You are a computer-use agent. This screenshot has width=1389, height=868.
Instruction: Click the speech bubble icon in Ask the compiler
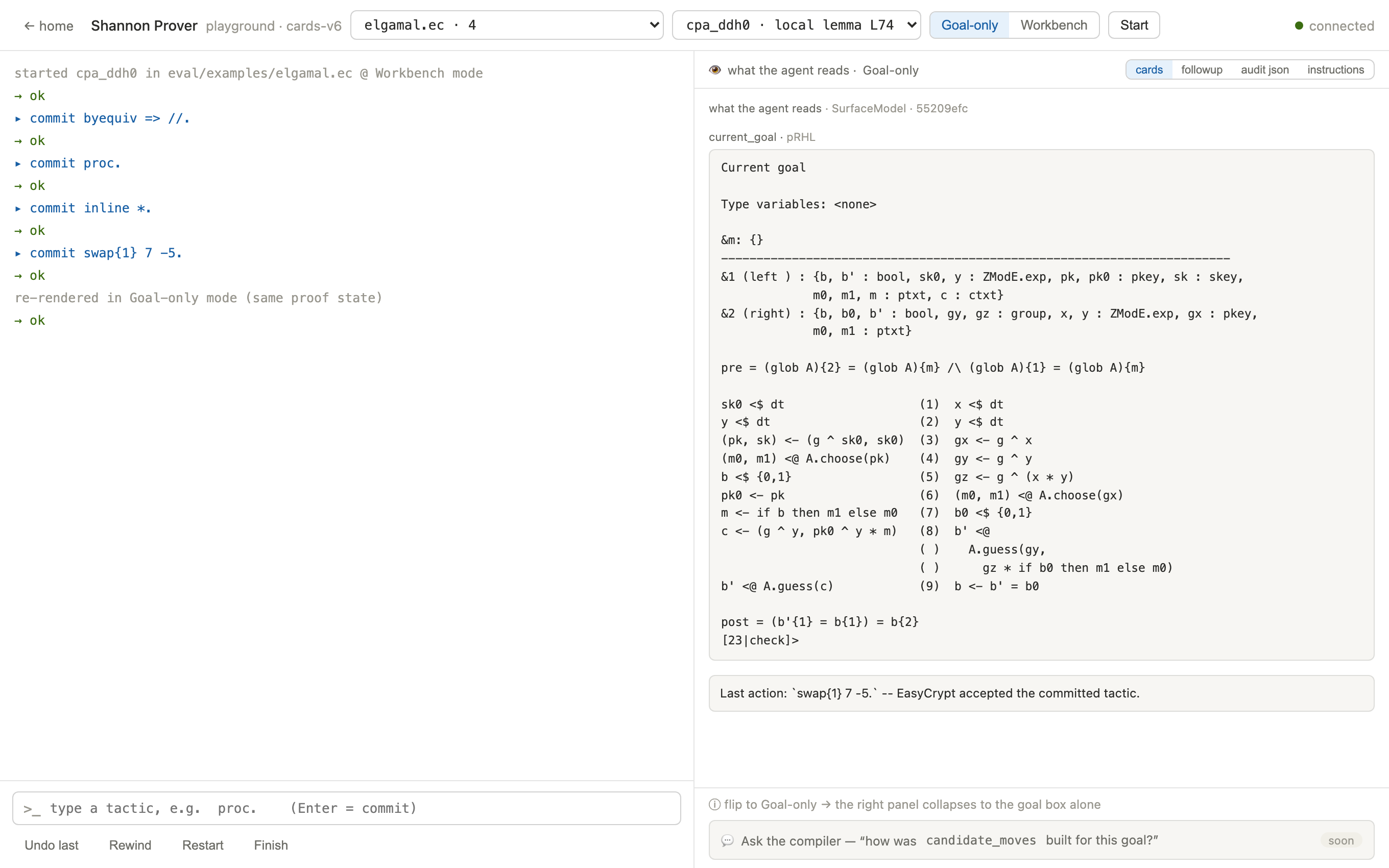pos(727,840)
